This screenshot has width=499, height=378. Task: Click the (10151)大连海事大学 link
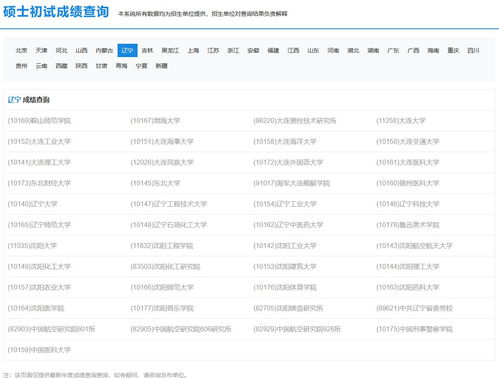click(162, 141)
